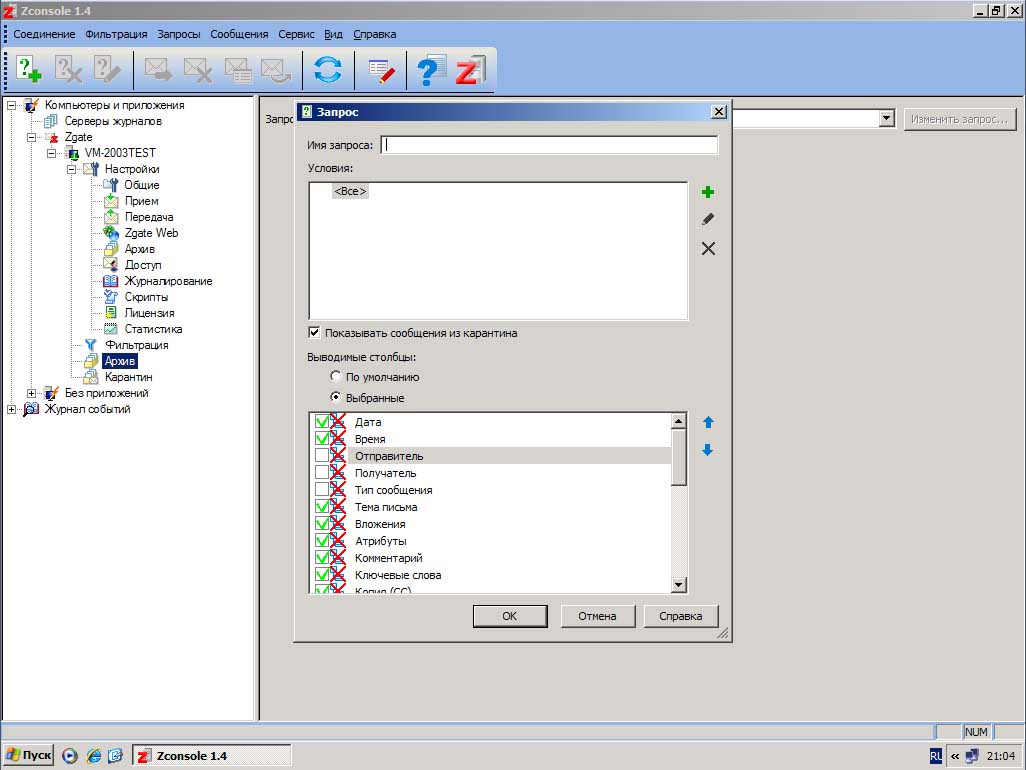Screen dimensions: 1026x770
Task: Select Серверы журналов tree item
Action: [x=113, y=121]
